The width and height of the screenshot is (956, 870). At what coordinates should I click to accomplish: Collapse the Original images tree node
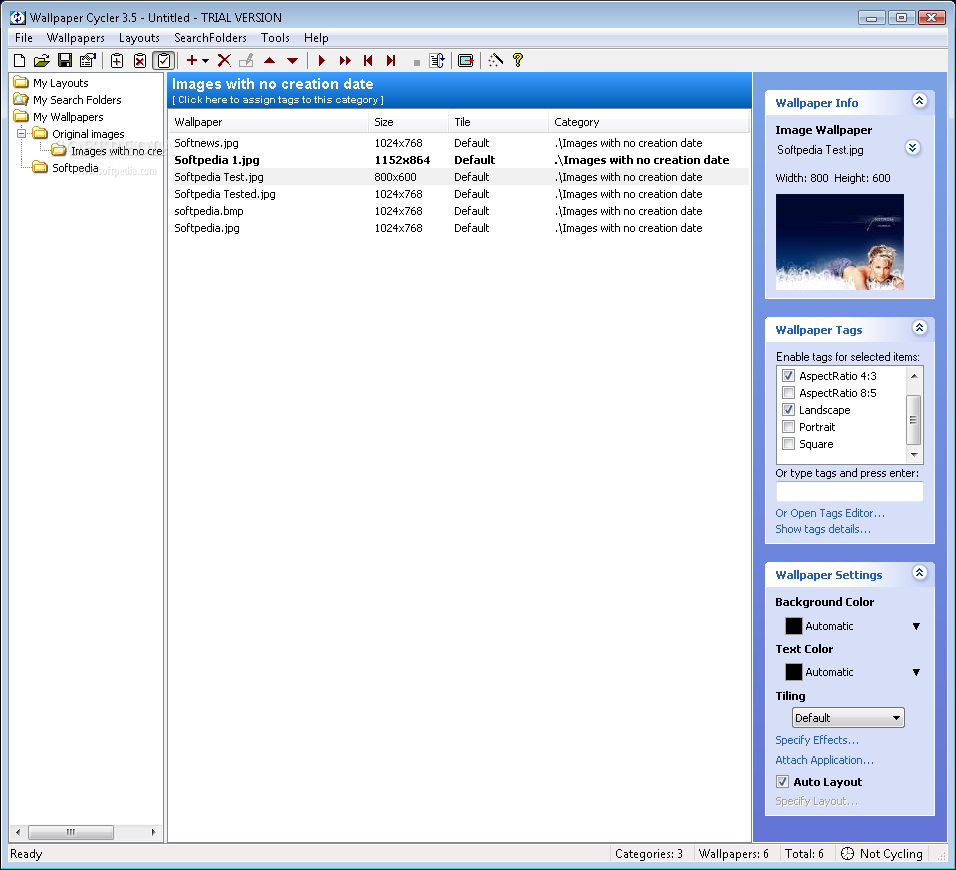tap(21, 134)
